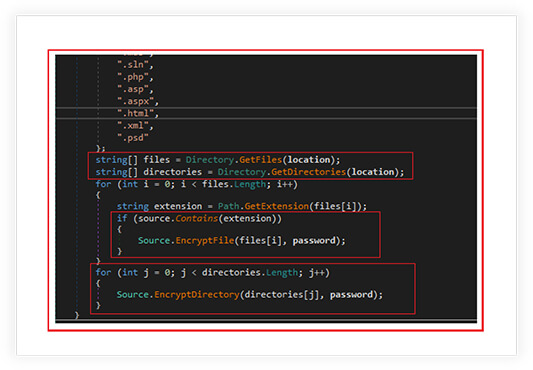The width and height of the screenshot is (533, 370).
Task: Click the Directory.GetFiles(location) line
Action: [218, 160]
